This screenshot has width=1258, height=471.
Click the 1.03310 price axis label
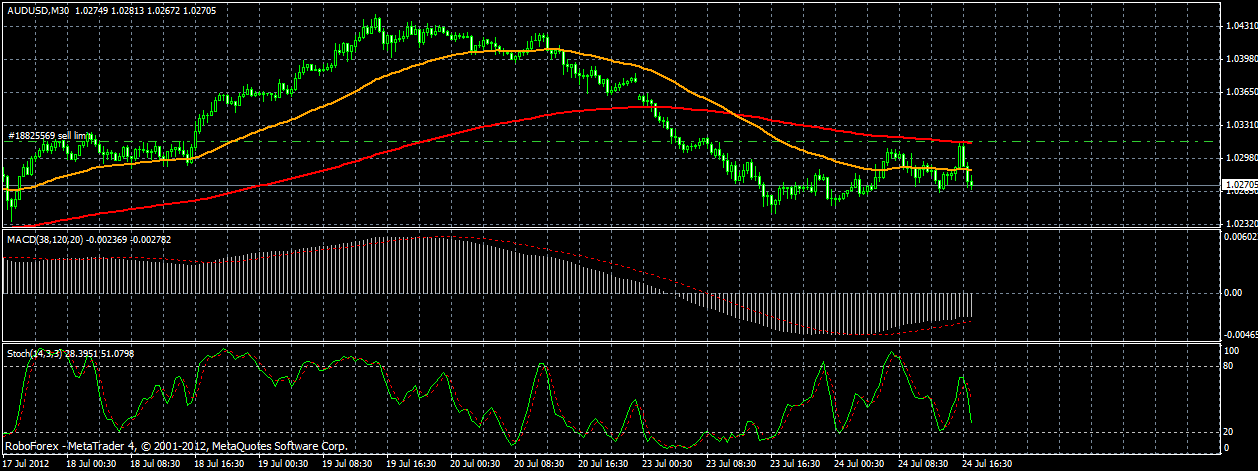pos(1240,125)
